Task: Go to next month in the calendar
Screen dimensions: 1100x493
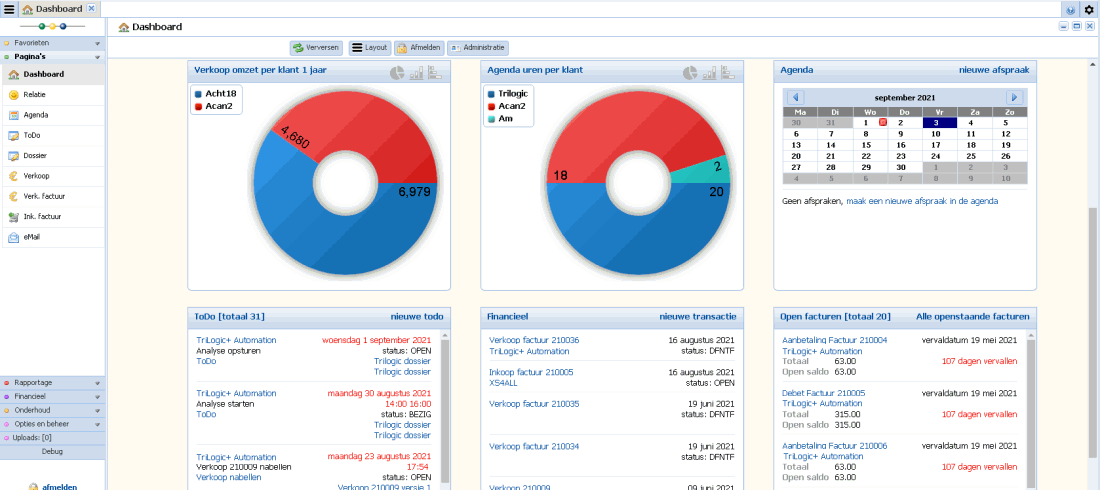Action: [1014, 97]
